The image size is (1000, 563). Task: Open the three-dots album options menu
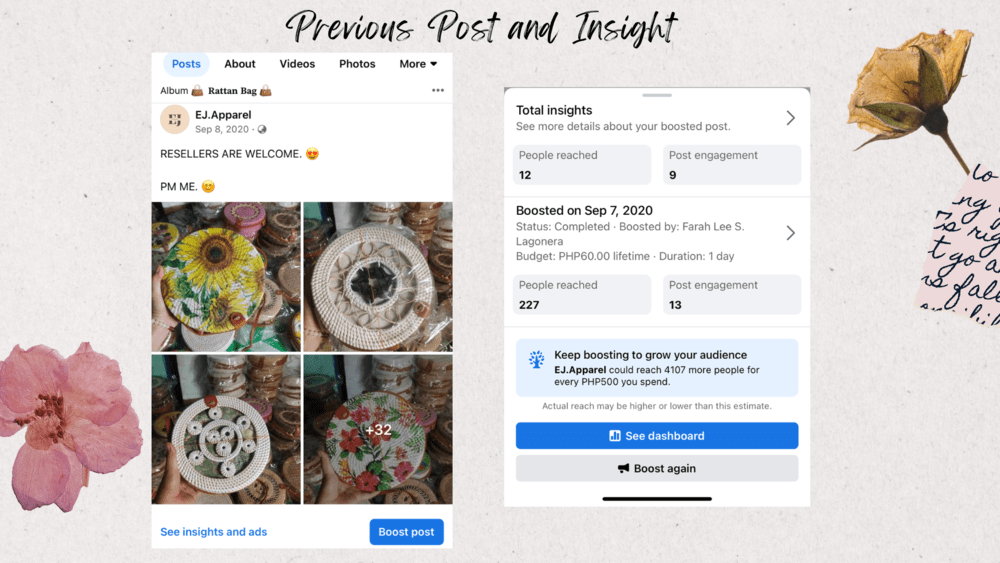[437, 91]
